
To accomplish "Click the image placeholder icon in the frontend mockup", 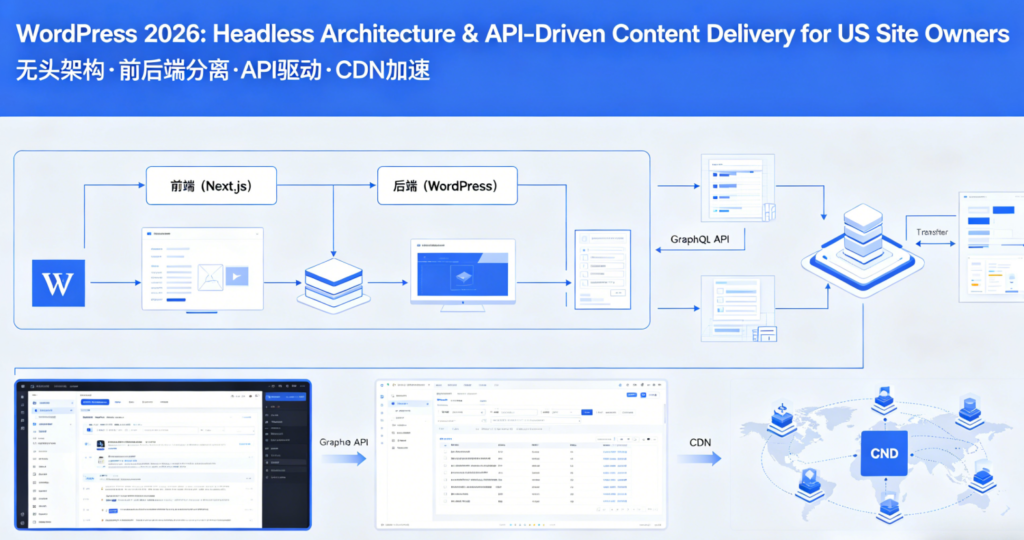I will click(x=209, y=275).
